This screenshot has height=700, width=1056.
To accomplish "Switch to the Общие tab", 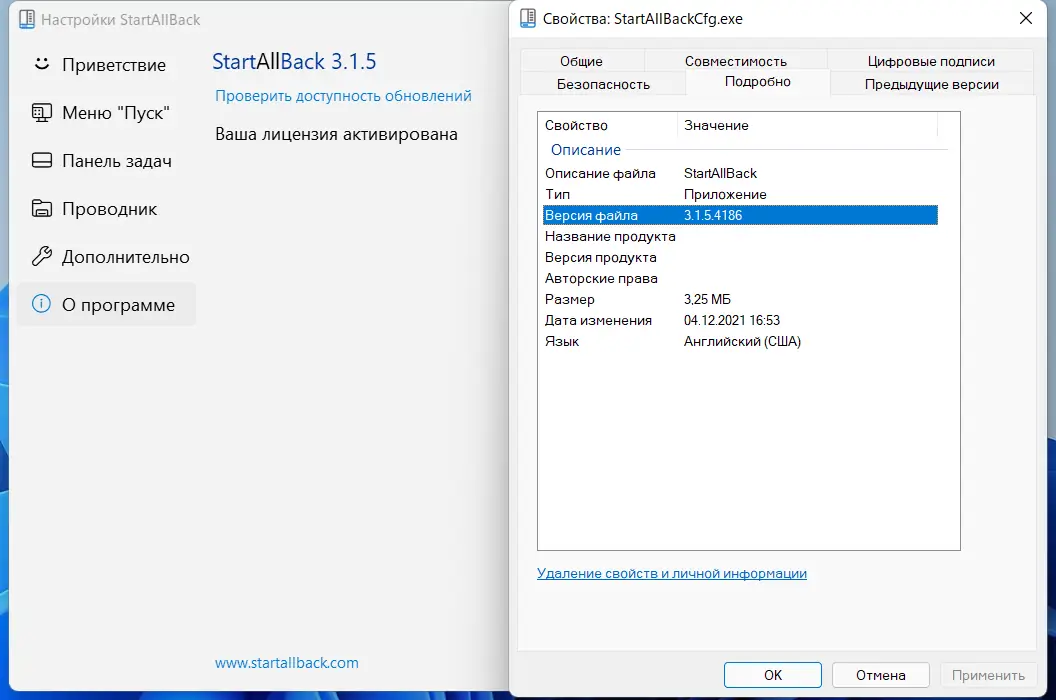I will point(581,61).
